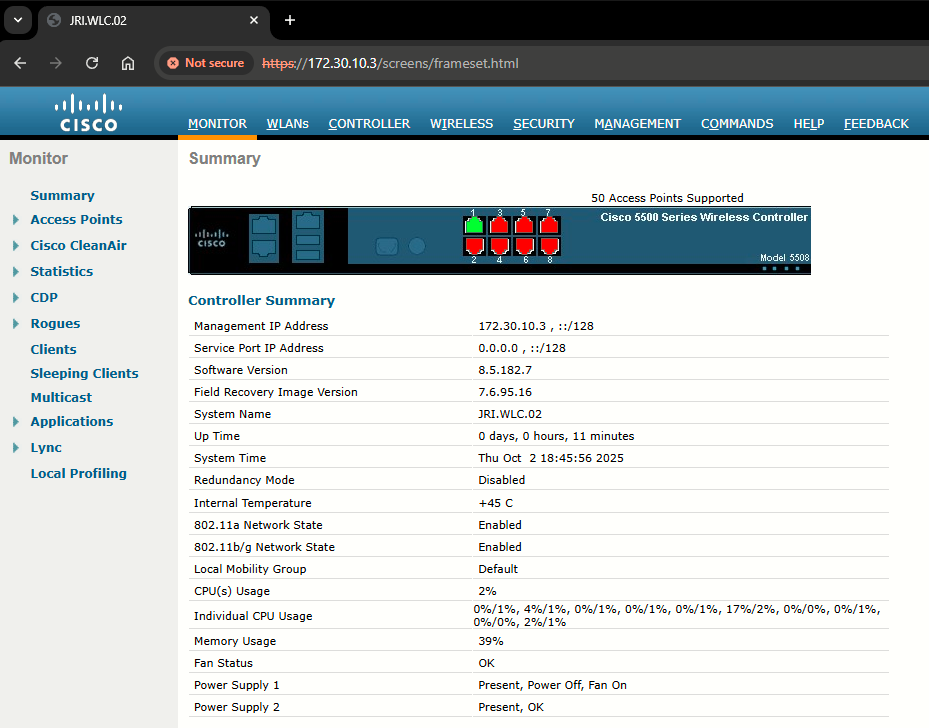Open Clients in sidebar
The width and height of the screenshot is (929, 728).
(x=53, y=349)
